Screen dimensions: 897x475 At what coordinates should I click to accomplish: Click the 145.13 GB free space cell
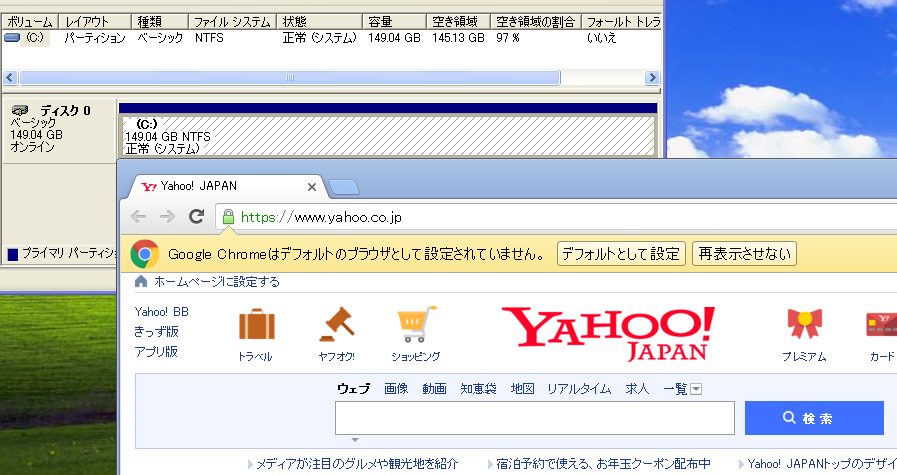point(458,38)
